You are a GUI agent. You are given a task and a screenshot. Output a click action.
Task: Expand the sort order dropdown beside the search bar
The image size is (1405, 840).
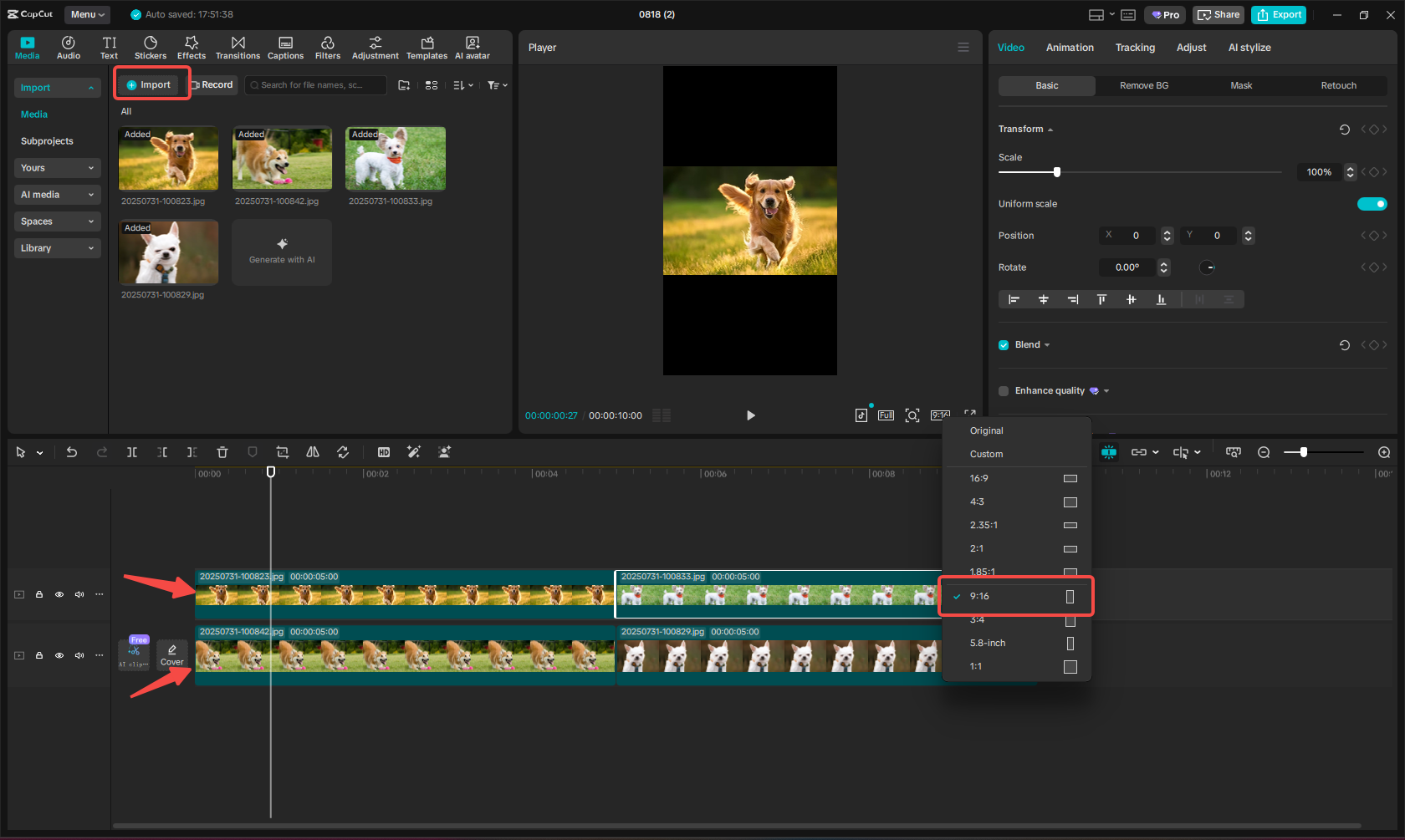point(462,84)
